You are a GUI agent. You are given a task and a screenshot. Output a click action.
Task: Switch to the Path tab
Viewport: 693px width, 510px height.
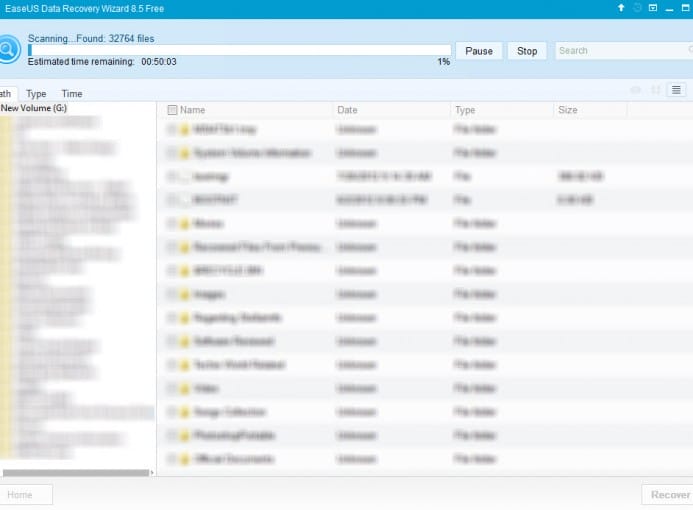(x=6, y=94)
